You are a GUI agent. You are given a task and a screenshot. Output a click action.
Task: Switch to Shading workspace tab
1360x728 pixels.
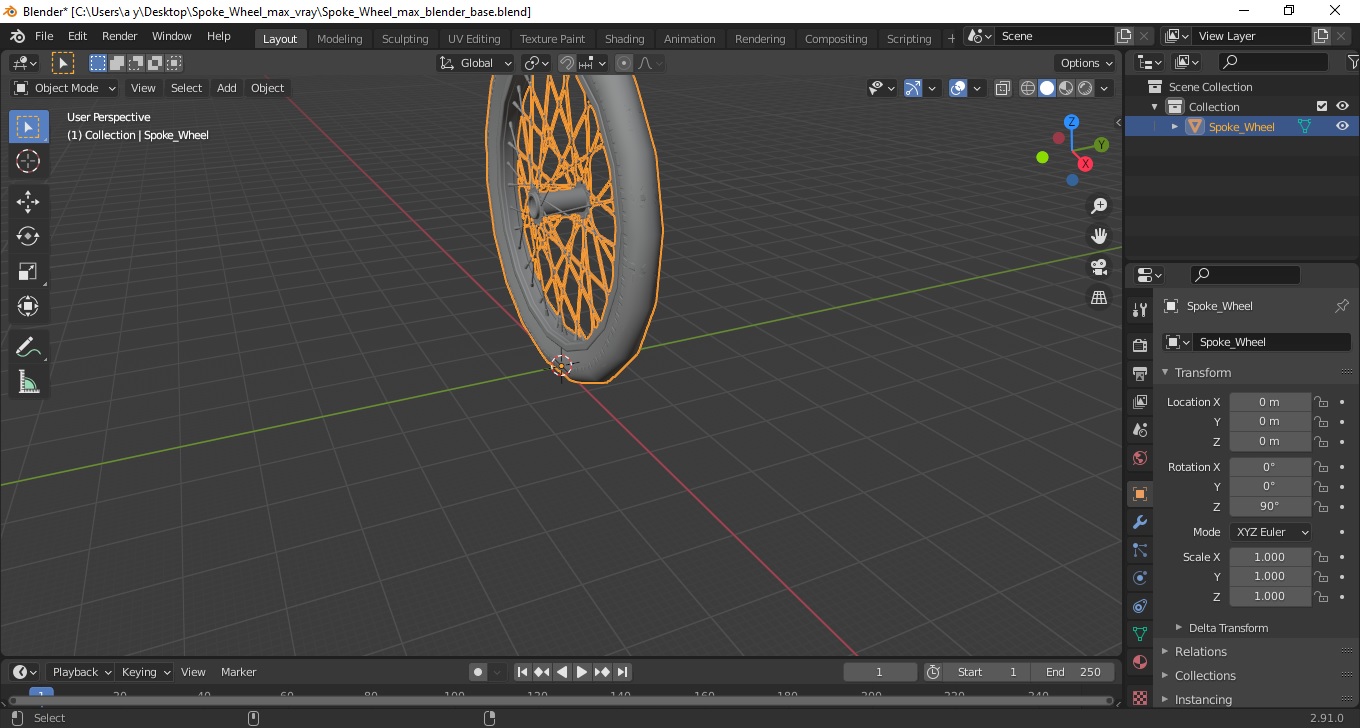(625, 39)
